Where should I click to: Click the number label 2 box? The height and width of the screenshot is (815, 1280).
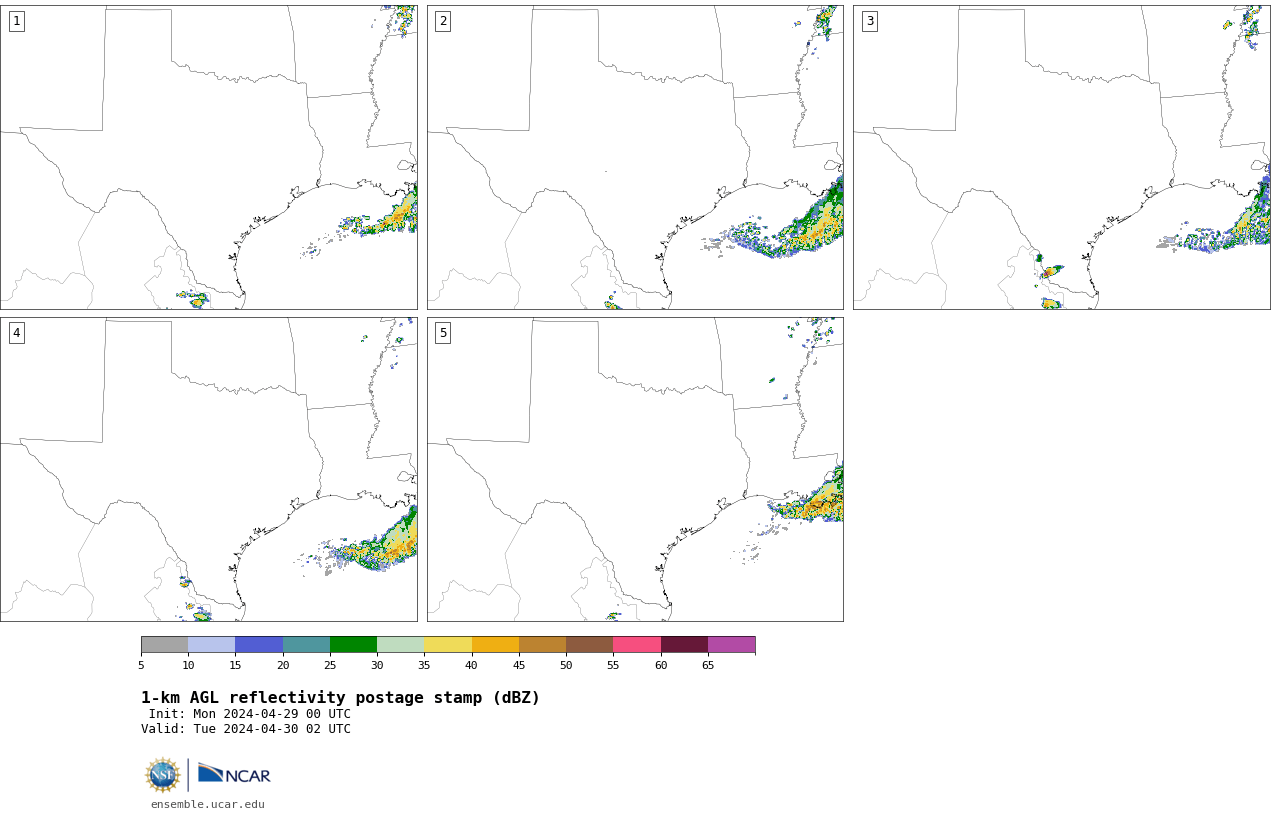pos(443,21)
